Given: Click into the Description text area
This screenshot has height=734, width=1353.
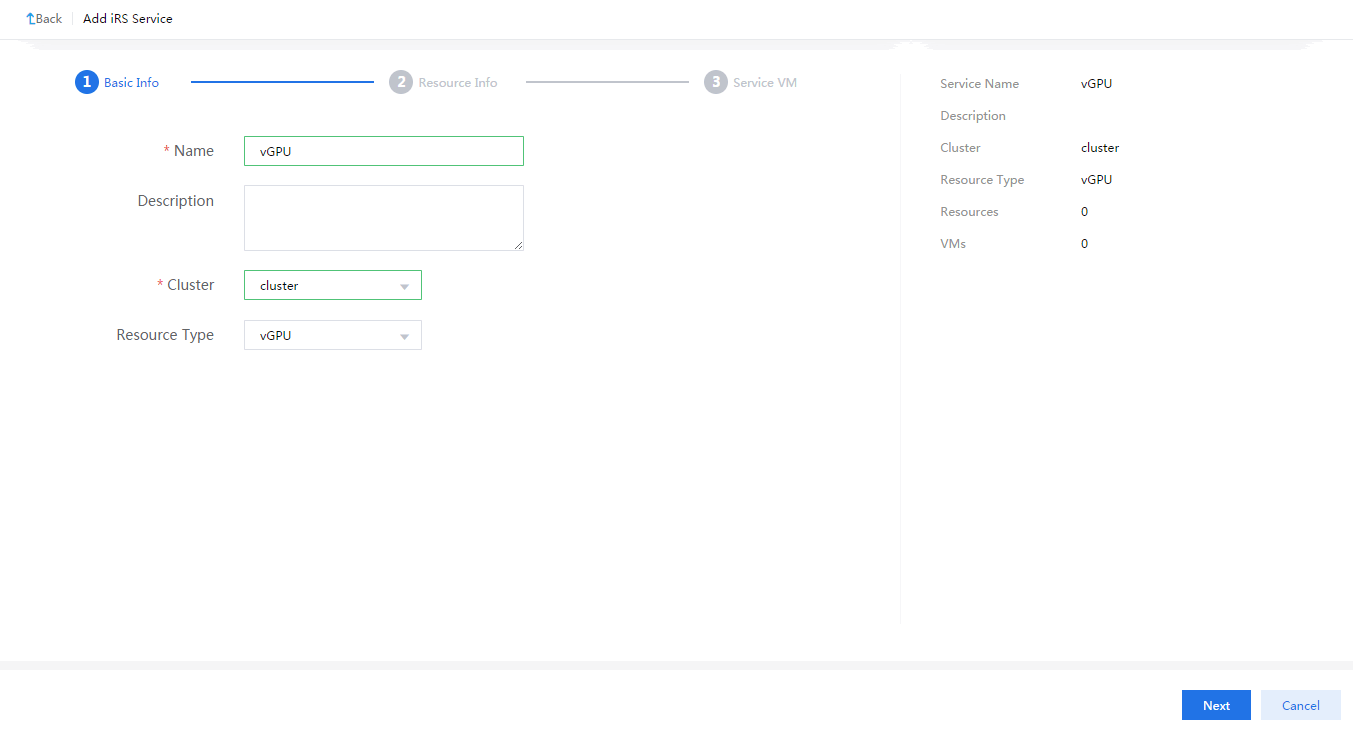Looking at the screenshot, I should pyautogui.click(x=384, y=218).
